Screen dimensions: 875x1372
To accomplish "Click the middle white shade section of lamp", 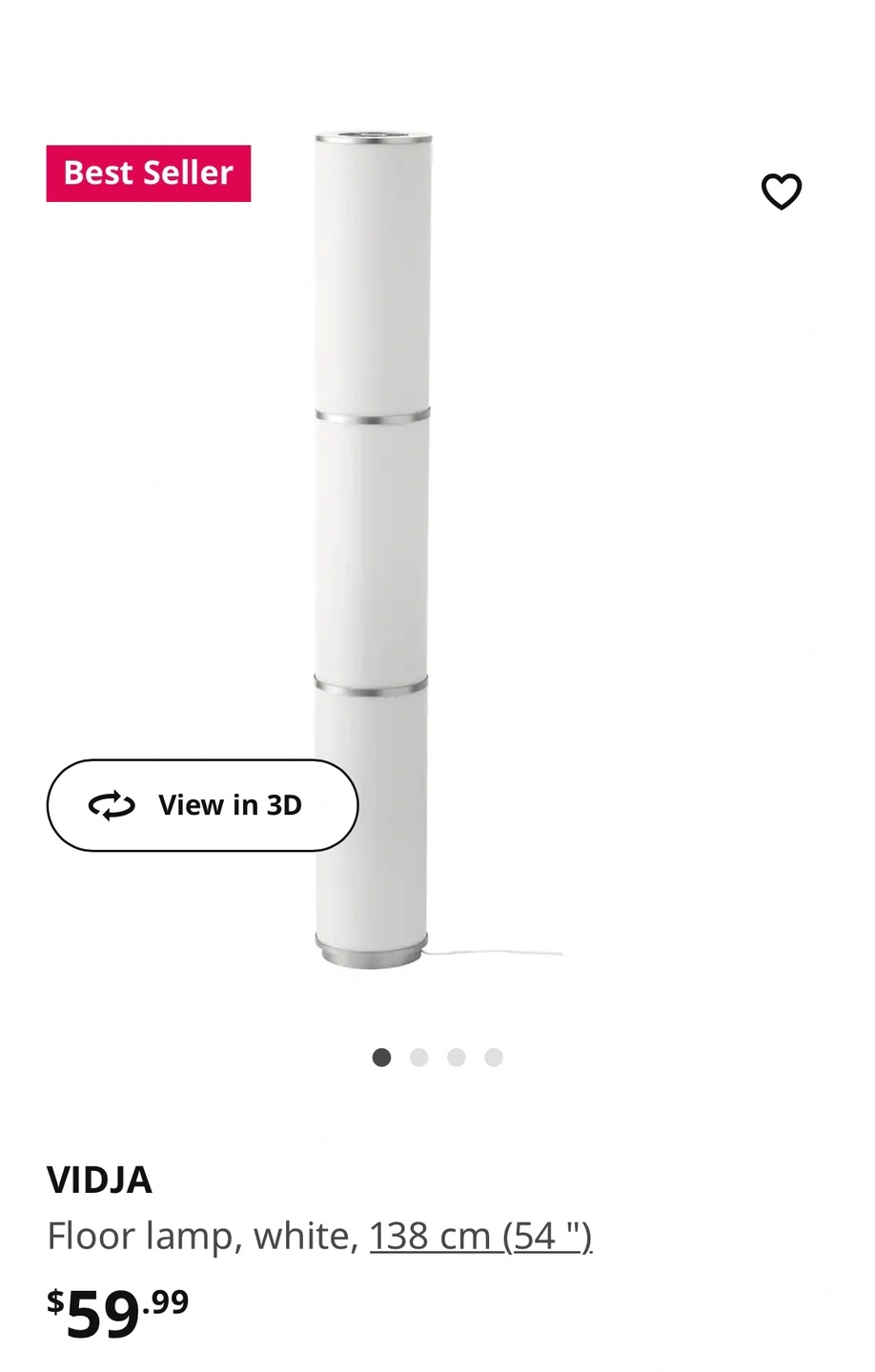I will tap(372, 550).
